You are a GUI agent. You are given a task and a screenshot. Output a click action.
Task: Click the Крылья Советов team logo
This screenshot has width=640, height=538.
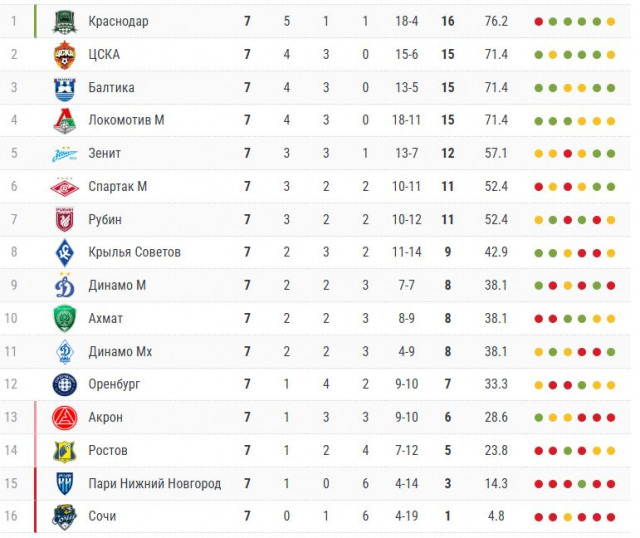tap(65, 252)
